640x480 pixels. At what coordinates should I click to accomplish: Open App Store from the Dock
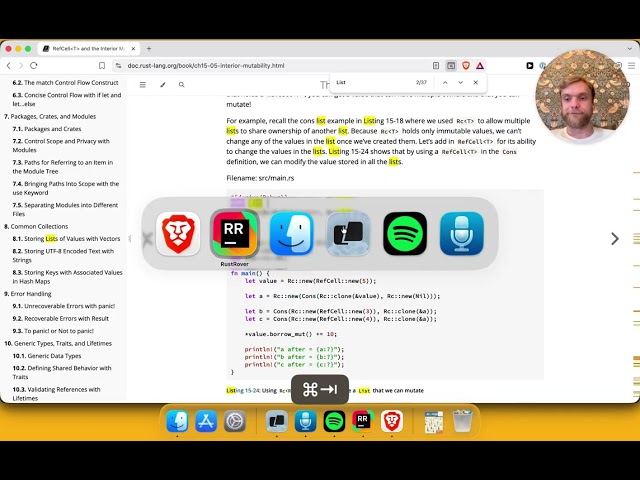pos(206,421)
